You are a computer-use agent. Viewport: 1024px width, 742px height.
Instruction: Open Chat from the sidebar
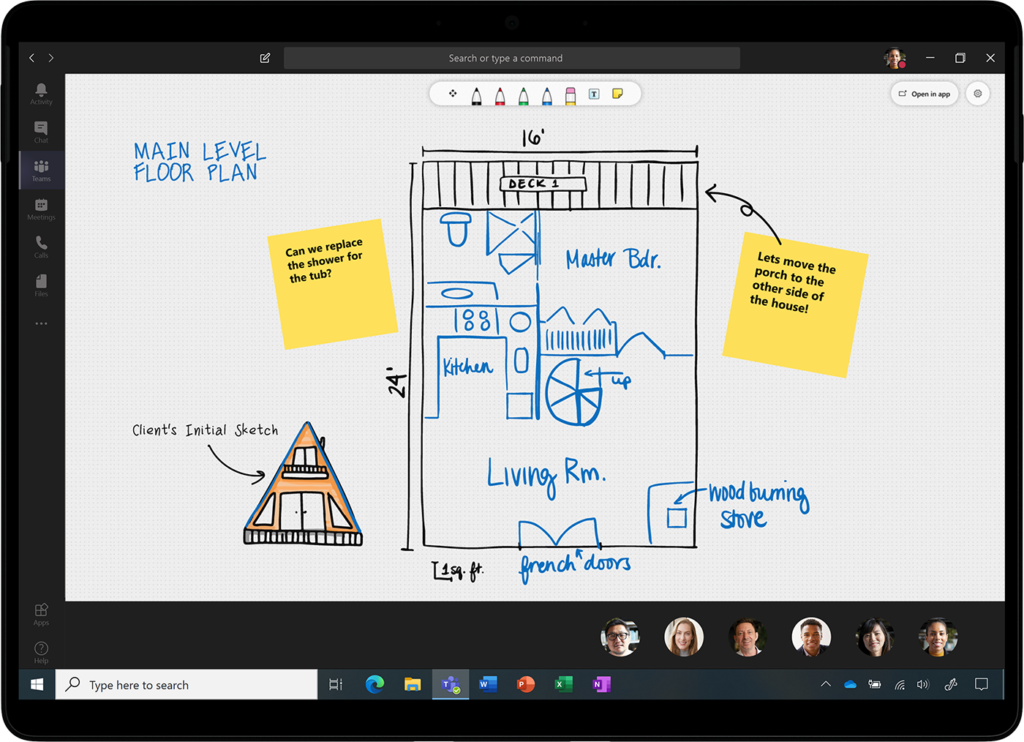[x=41, y=130]
